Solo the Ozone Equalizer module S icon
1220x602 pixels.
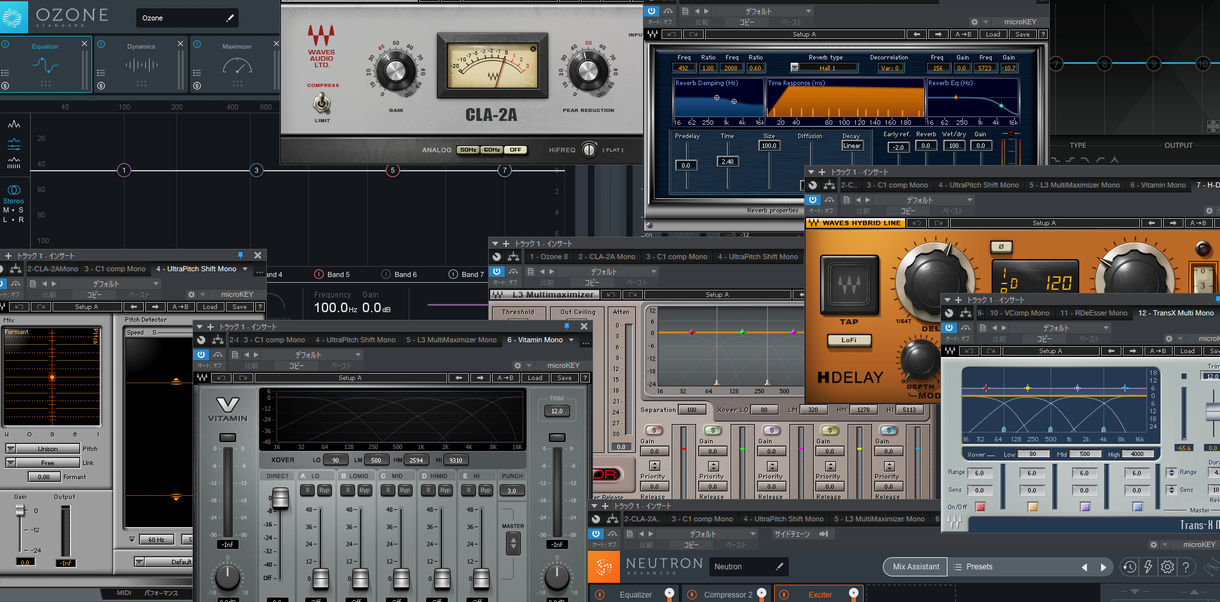(6, 86)
